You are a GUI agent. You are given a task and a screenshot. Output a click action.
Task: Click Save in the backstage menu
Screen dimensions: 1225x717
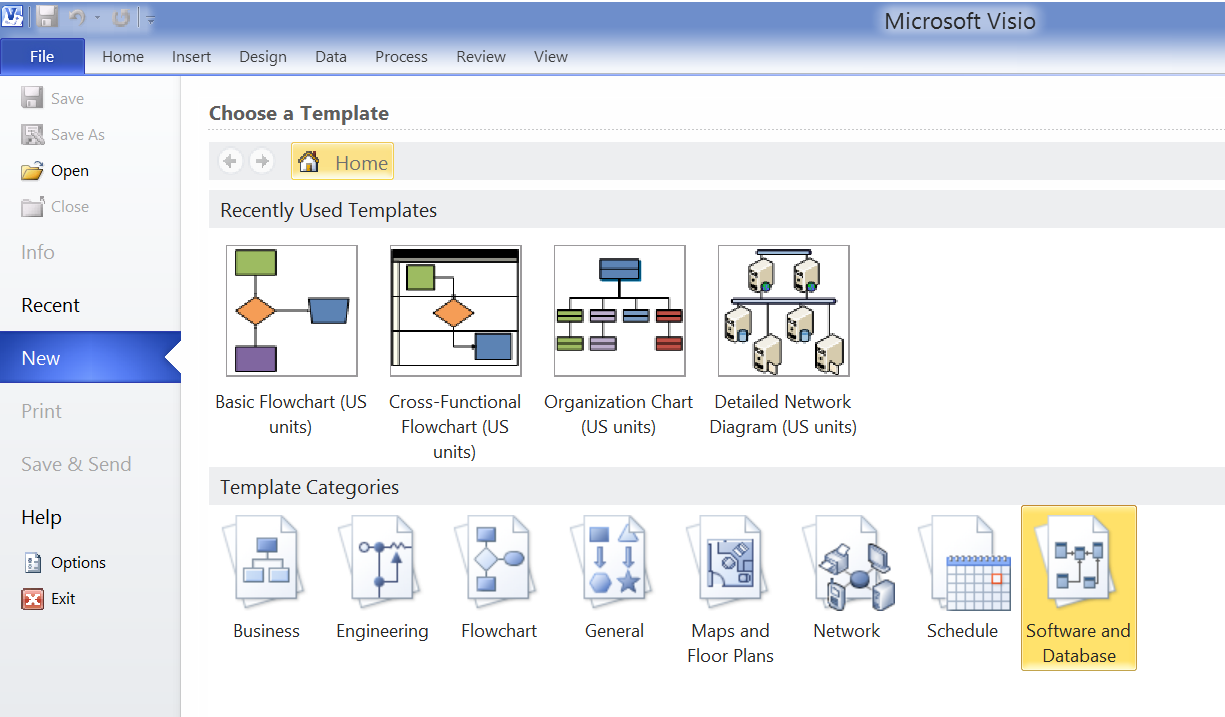pyautogui.click(x=54, y=99)
